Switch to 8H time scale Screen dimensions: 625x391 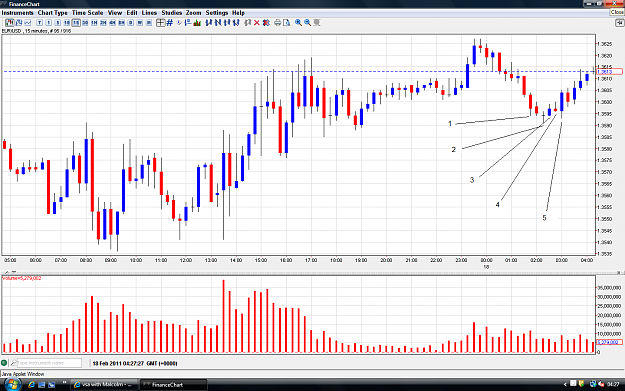click(122, 23)
